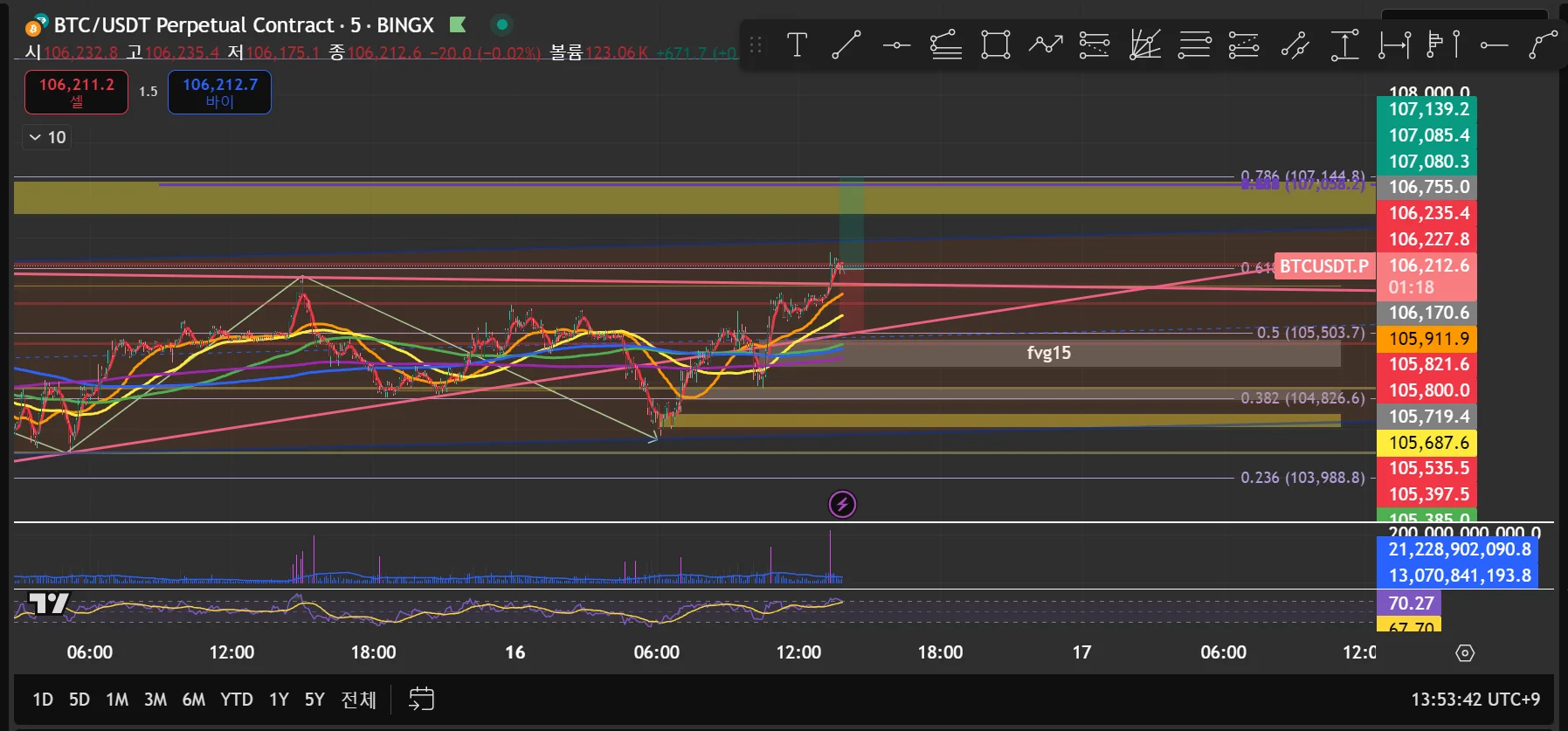Select the Text drawing tool
Image resolution: width=1568 pixels, height=731 pixels.
coord(797,45)
